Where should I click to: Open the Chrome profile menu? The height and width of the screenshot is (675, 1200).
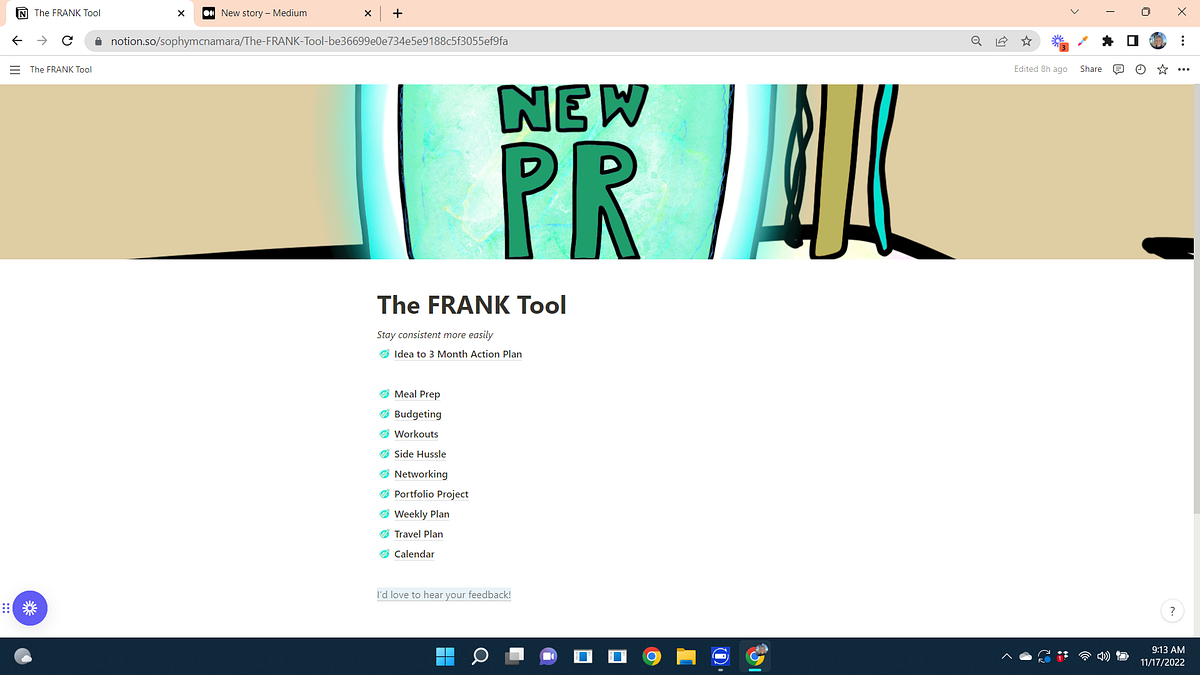[1157, 41]
